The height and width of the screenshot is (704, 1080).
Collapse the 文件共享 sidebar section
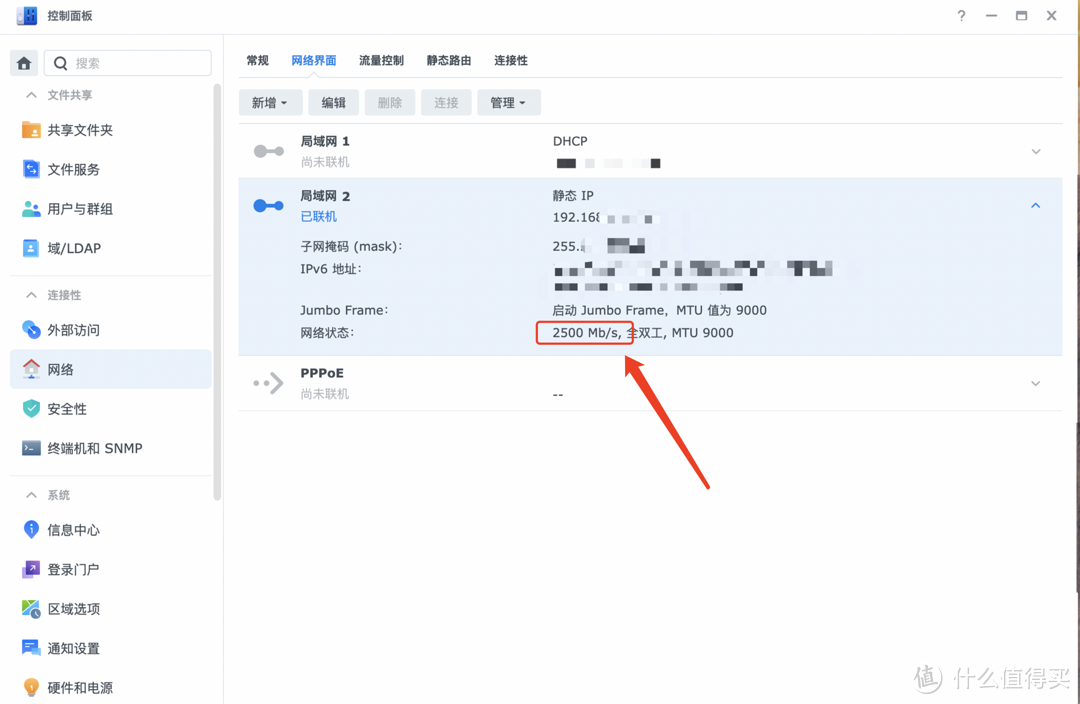[x=31, y=95]
